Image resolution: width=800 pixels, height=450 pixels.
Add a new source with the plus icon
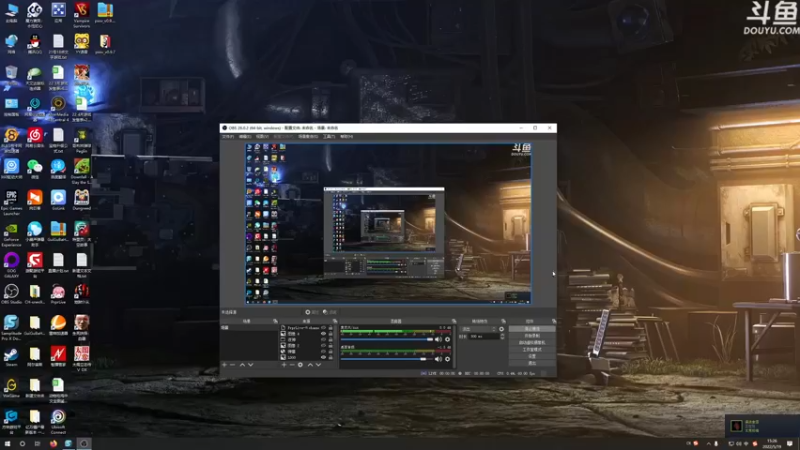click(x=284, y=365)
